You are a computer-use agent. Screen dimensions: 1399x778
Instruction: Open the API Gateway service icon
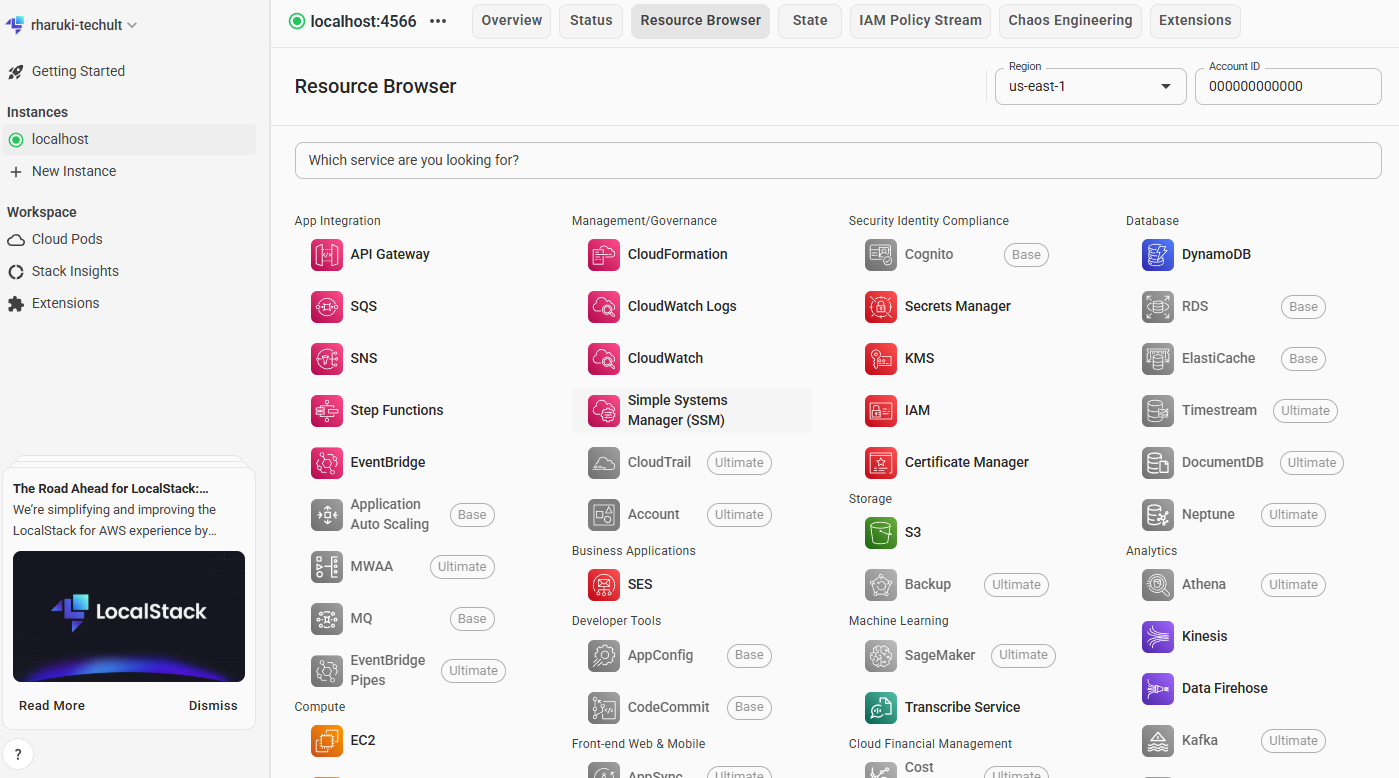click(x=327, y=255)
